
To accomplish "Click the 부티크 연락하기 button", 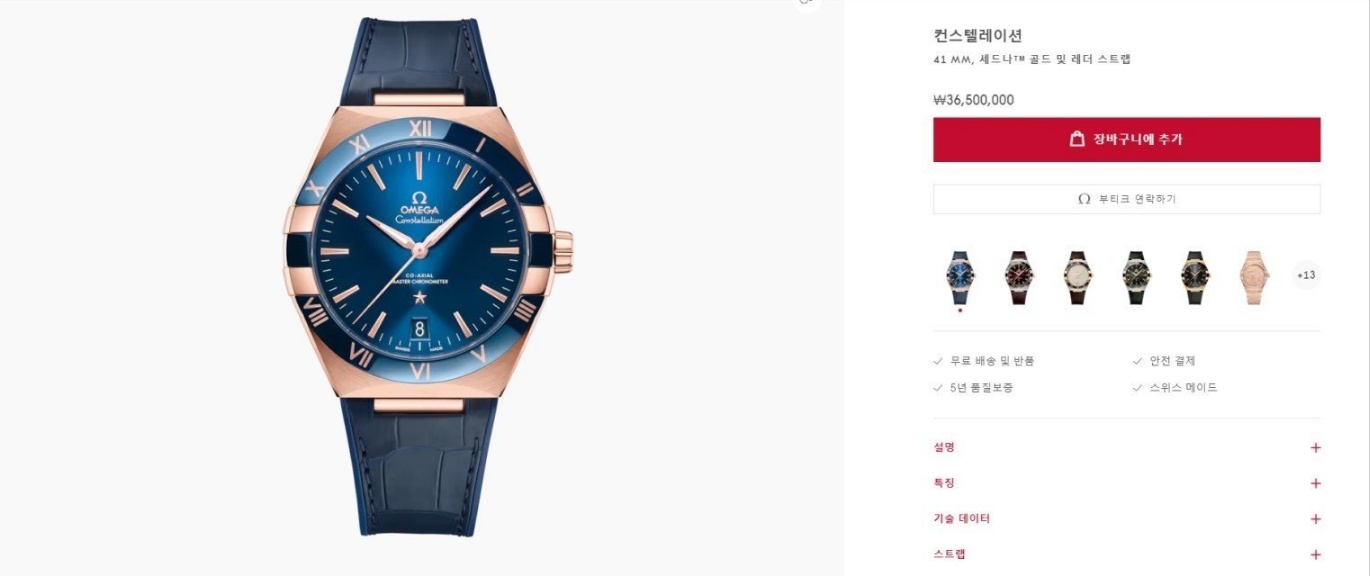I will tap(1127, 199).
